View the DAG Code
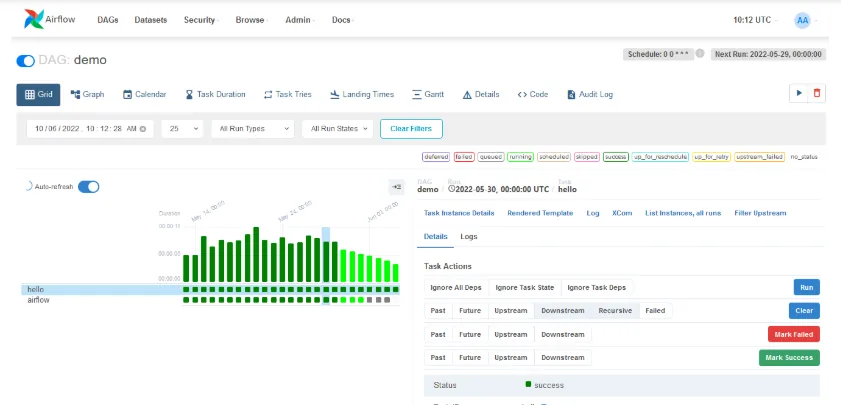Image resolution: width=841 pixels, height=405 pixels. pyautogui.click(x=533, y=94)
